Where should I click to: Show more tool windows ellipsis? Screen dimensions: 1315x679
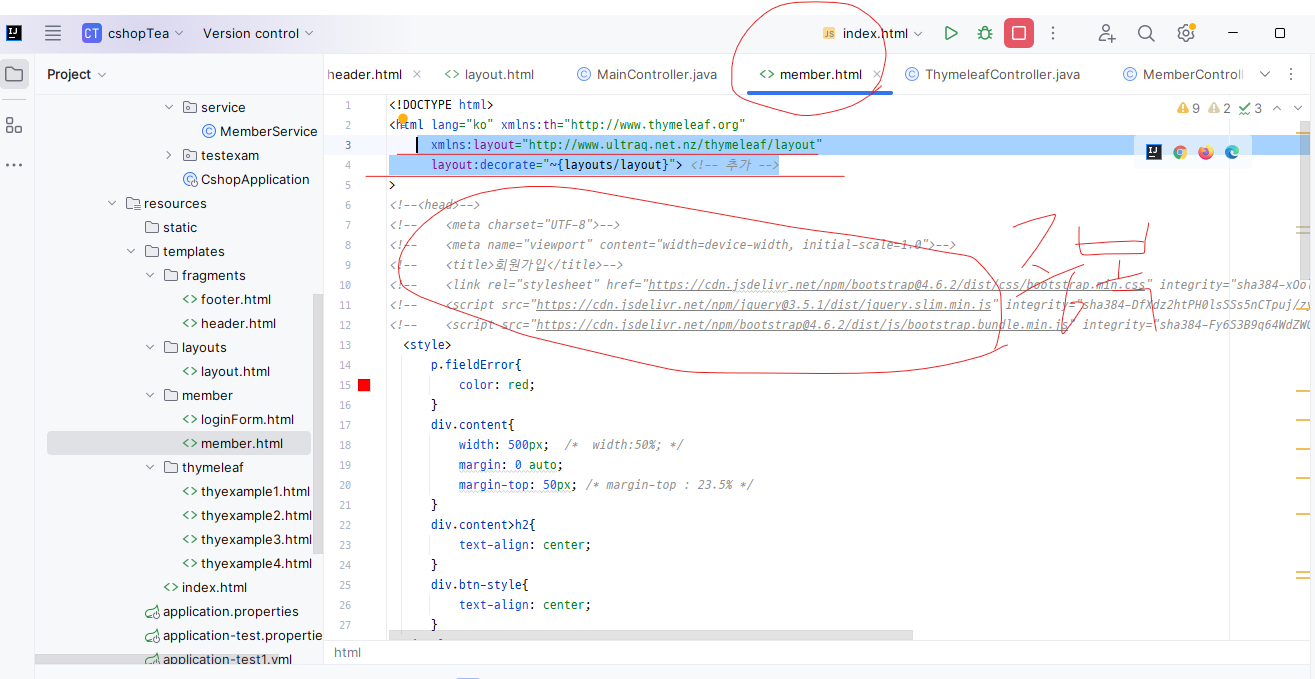(14, 165)
